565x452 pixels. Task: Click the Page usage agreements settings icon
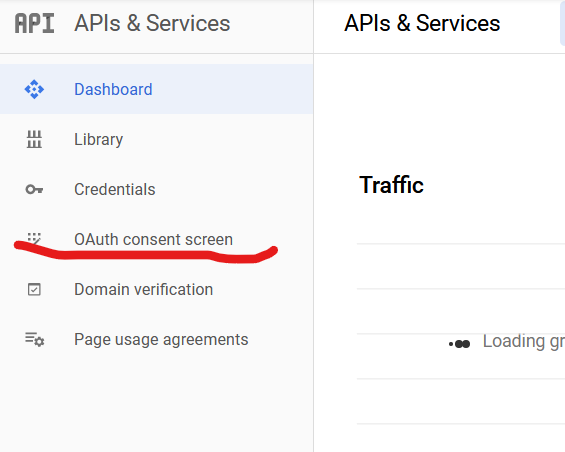(35, 340)
